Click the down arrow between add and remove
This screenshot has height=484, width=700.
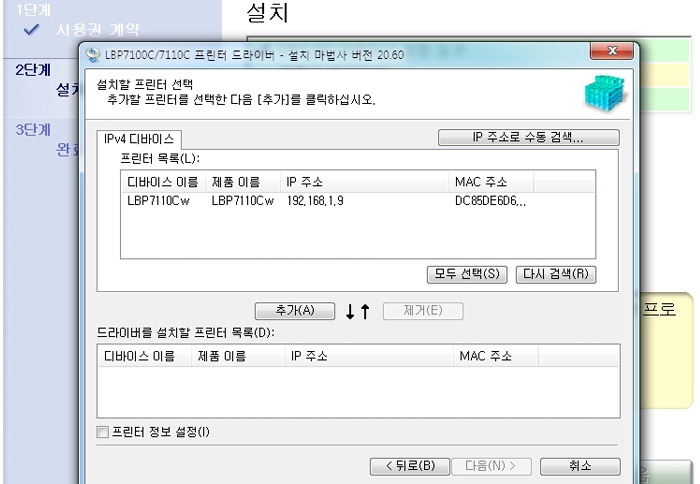350,311
